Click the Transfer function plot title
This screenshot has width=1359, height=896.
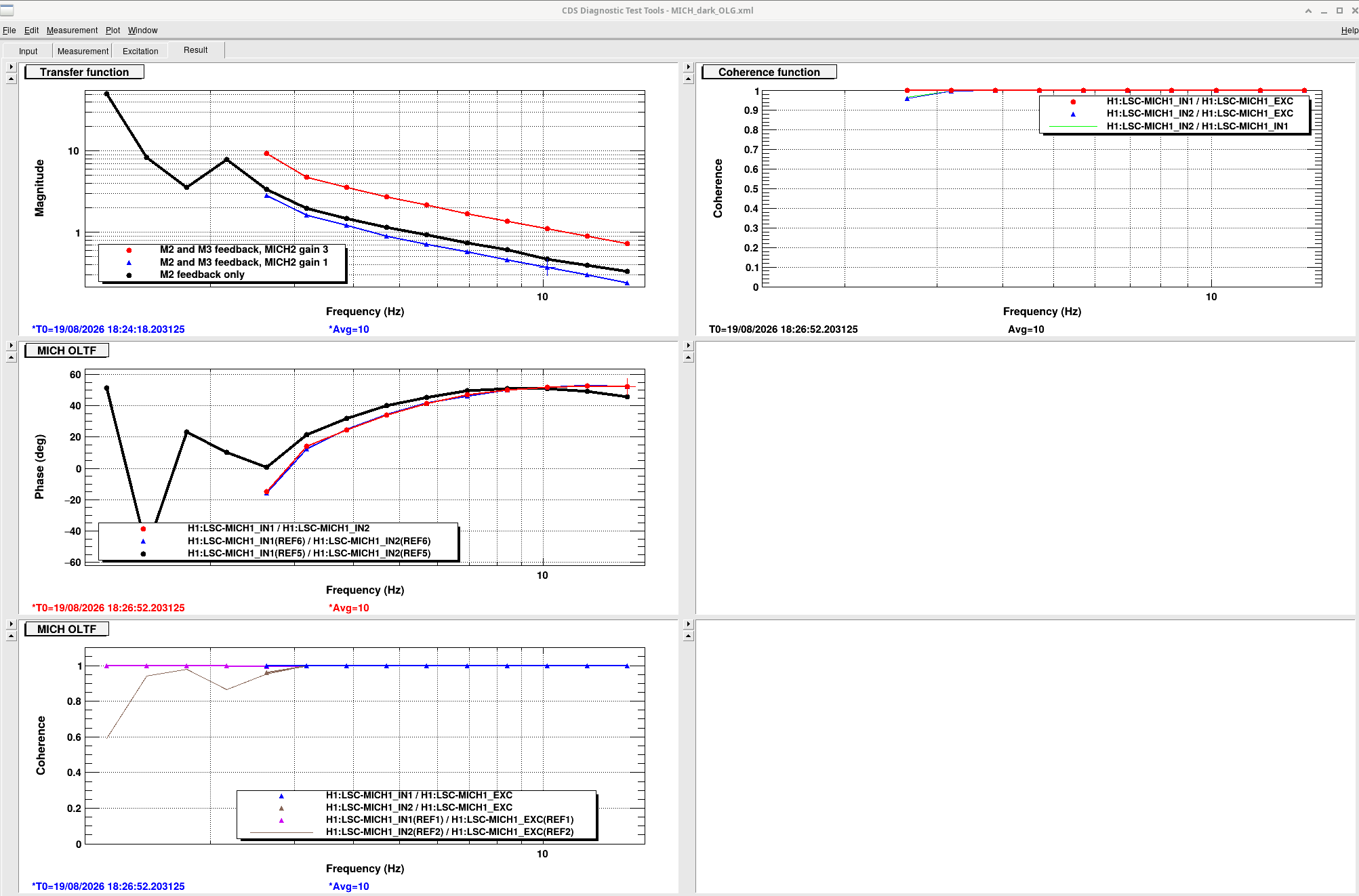(x=84, y=72)
